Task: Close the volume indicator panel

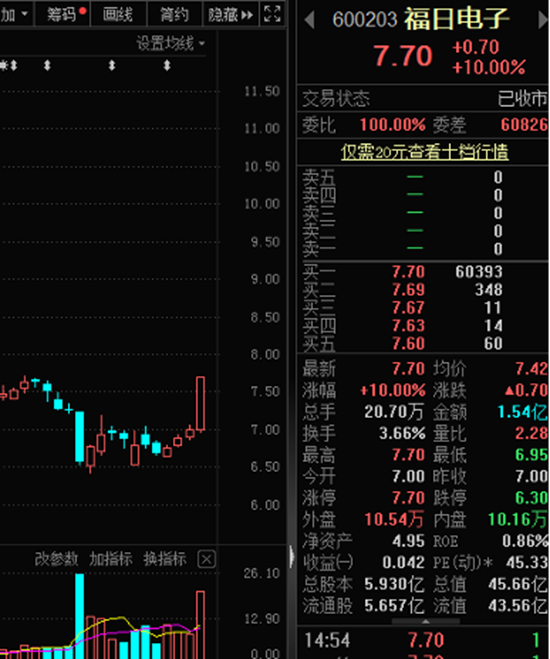Action: click(x=206, y=559)
